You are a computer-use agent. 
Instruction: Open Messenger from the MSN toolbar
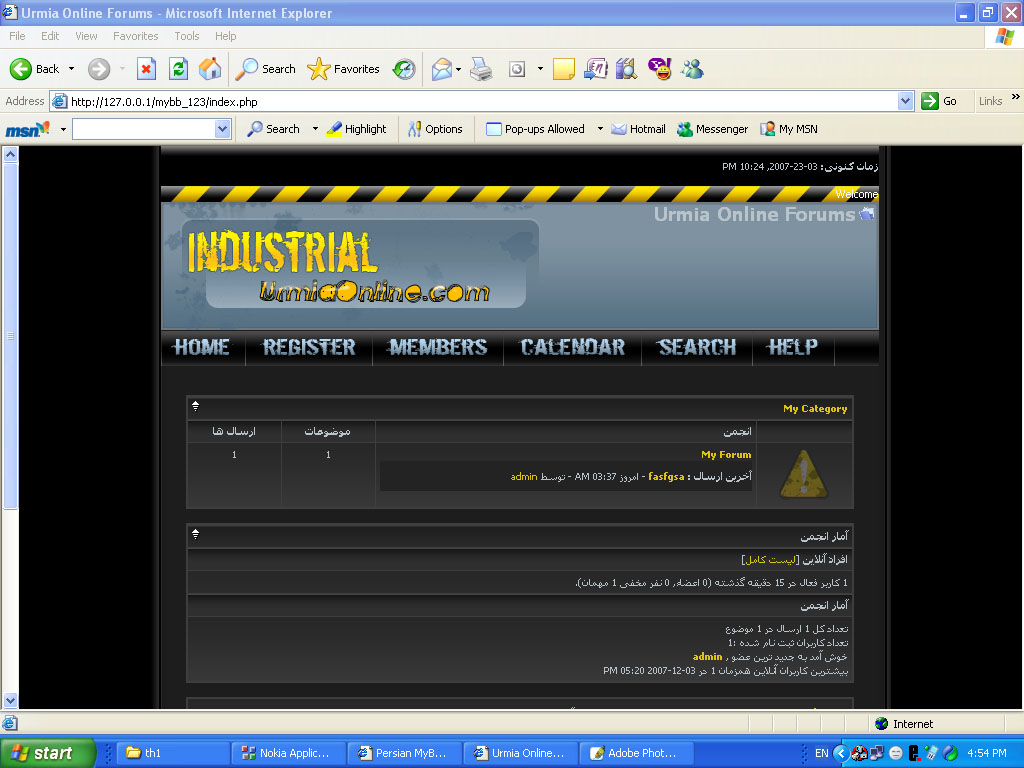[x=712, y=129]
